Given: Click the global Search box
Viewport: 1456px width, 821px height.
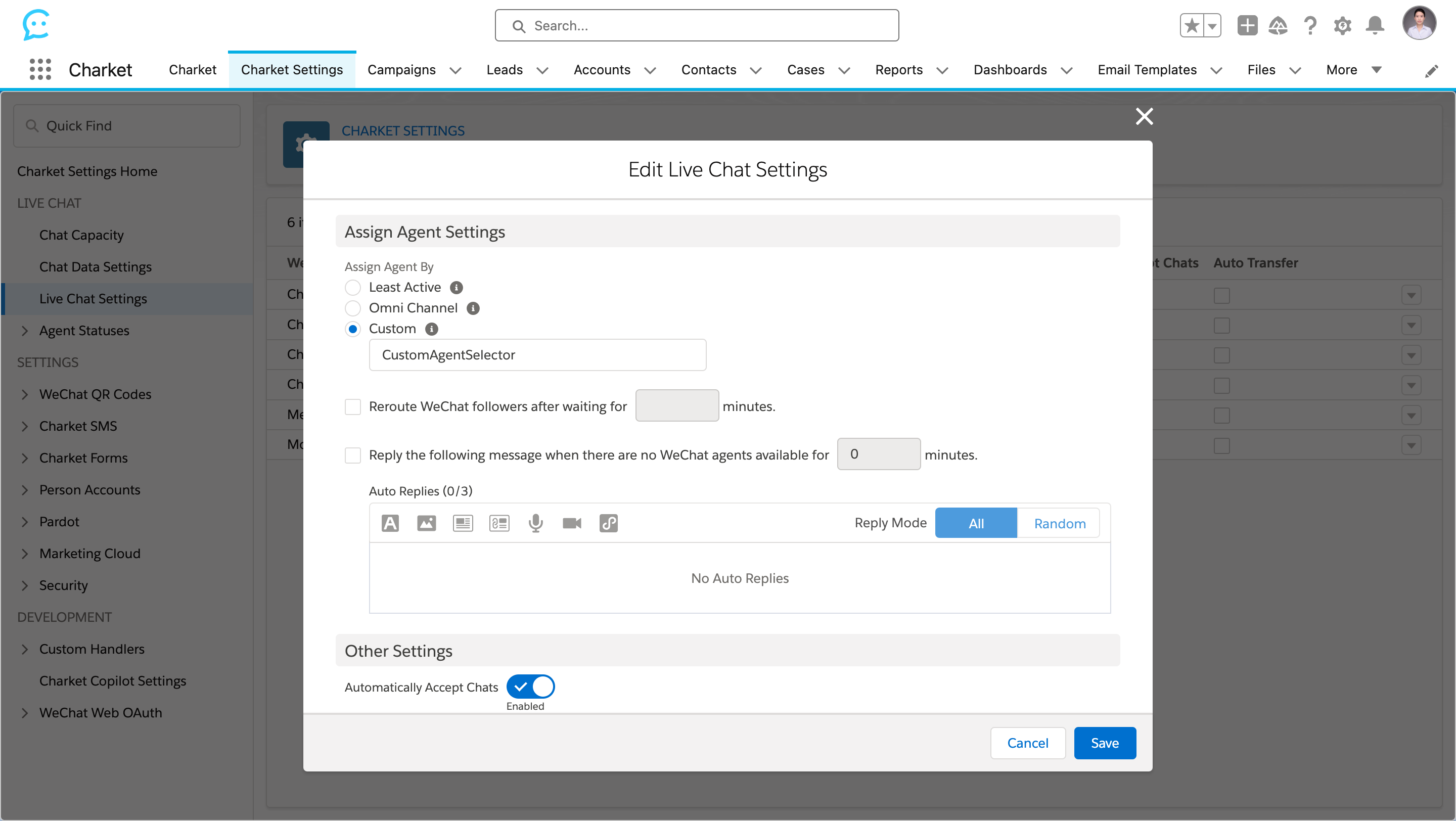Looking at the screenshot, I should [x=696, y=25].
